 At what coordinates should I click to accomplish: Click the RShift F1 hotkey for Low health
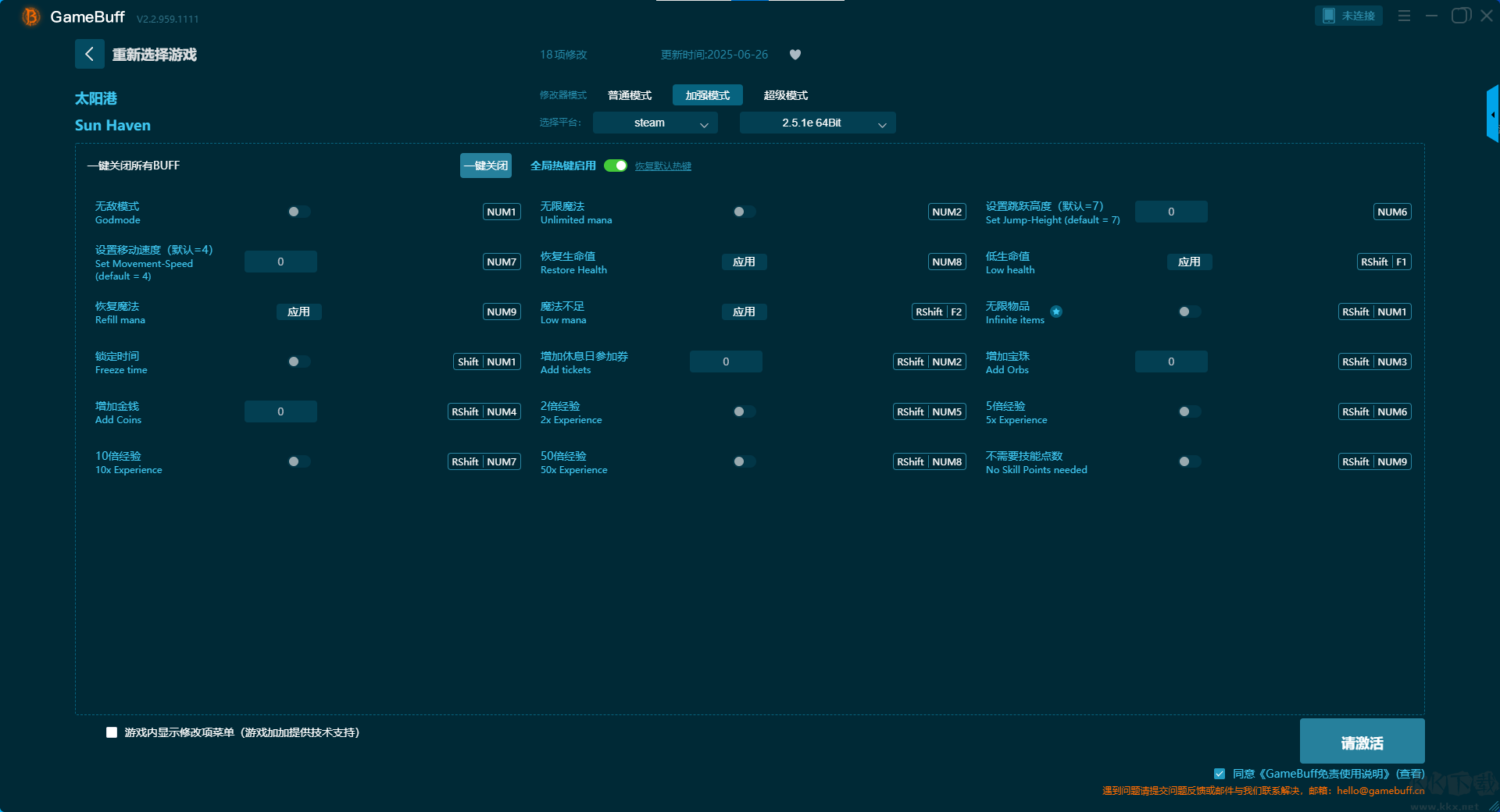(x=1384, y=262)
